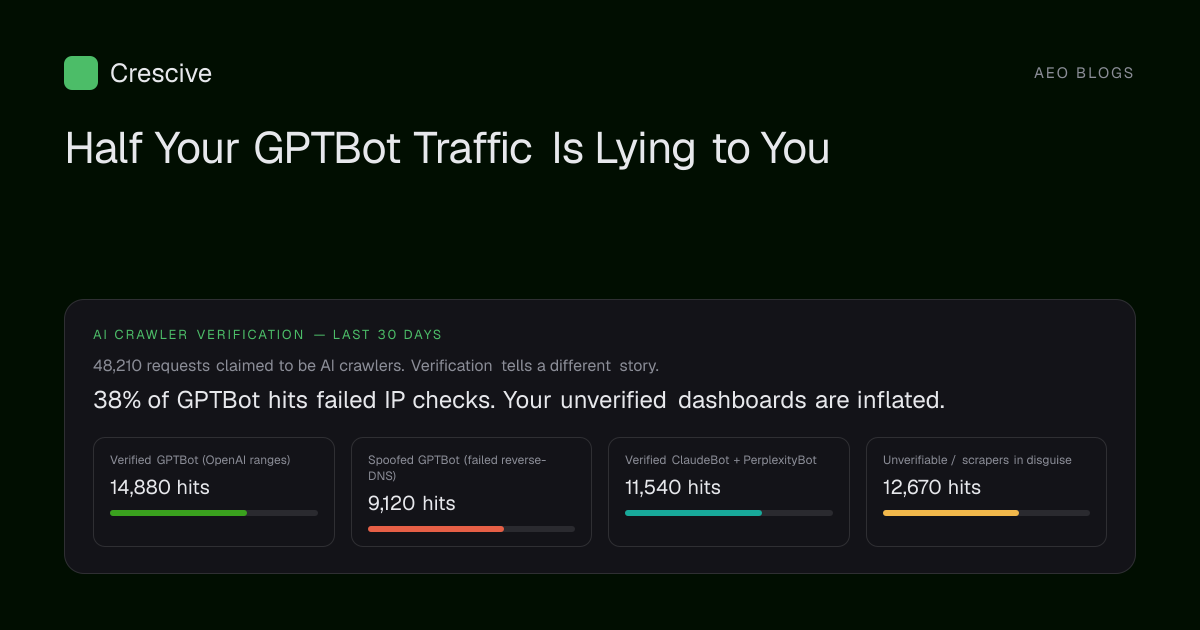Open the Unverifiable scrapers in disguise card
Screen dimensions: 1200x630
tap(986, 492)
